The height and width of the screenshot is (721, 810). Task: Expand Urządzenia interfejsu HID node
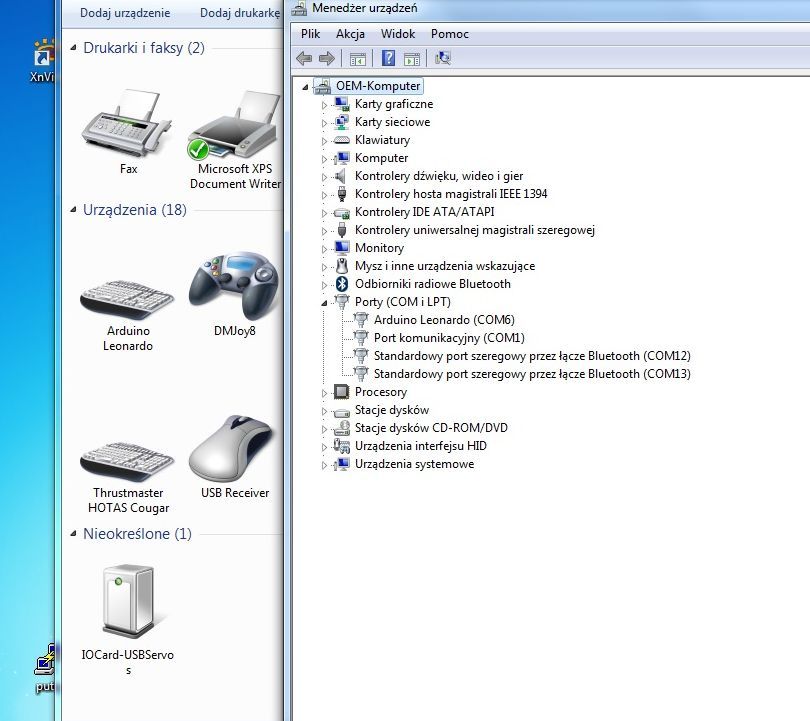coord(324,447)
